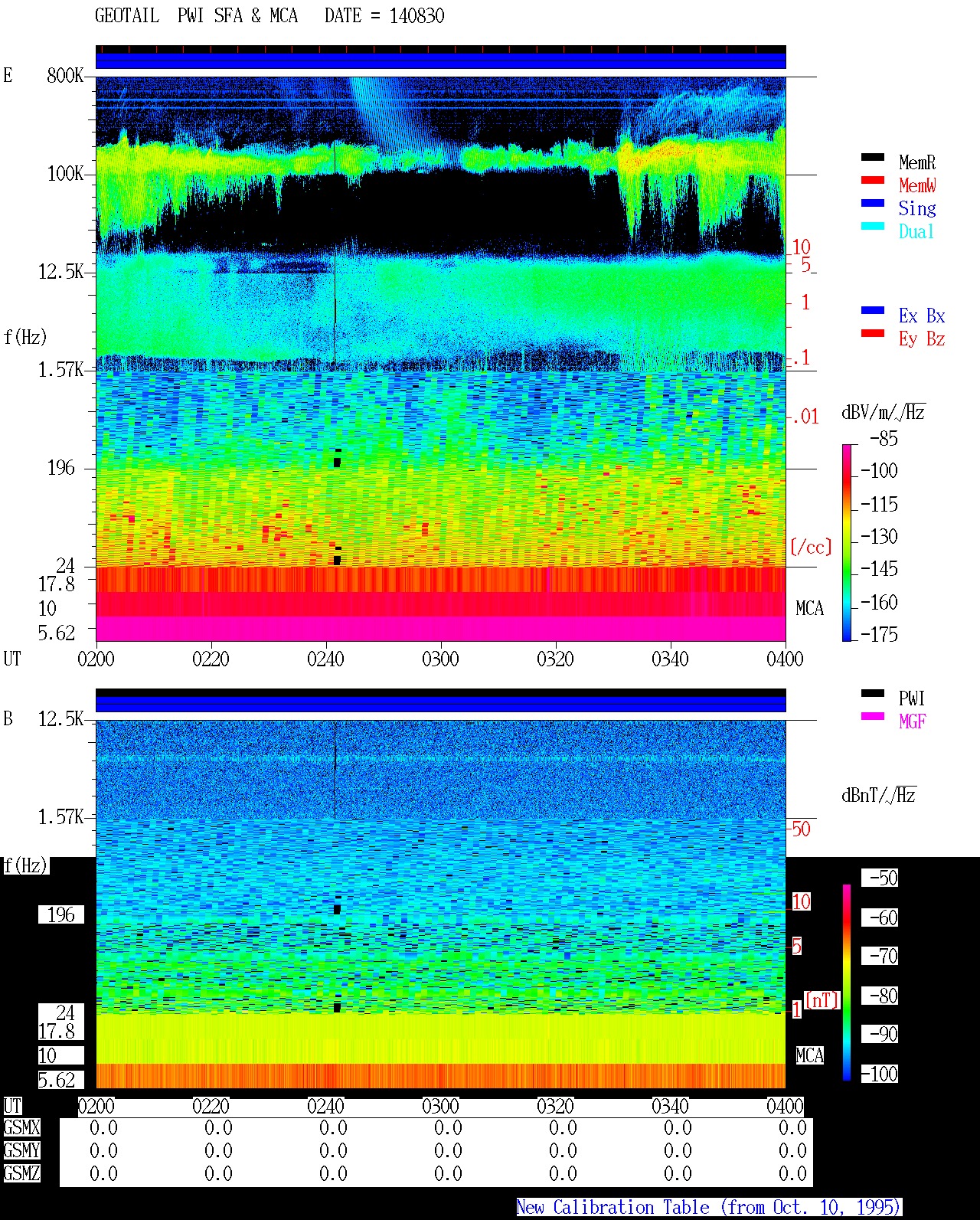This screenshot has width=980, height=1220.
Task: Click the blue Ex Bx legend swatch
Action: click(x=873, y=310)
